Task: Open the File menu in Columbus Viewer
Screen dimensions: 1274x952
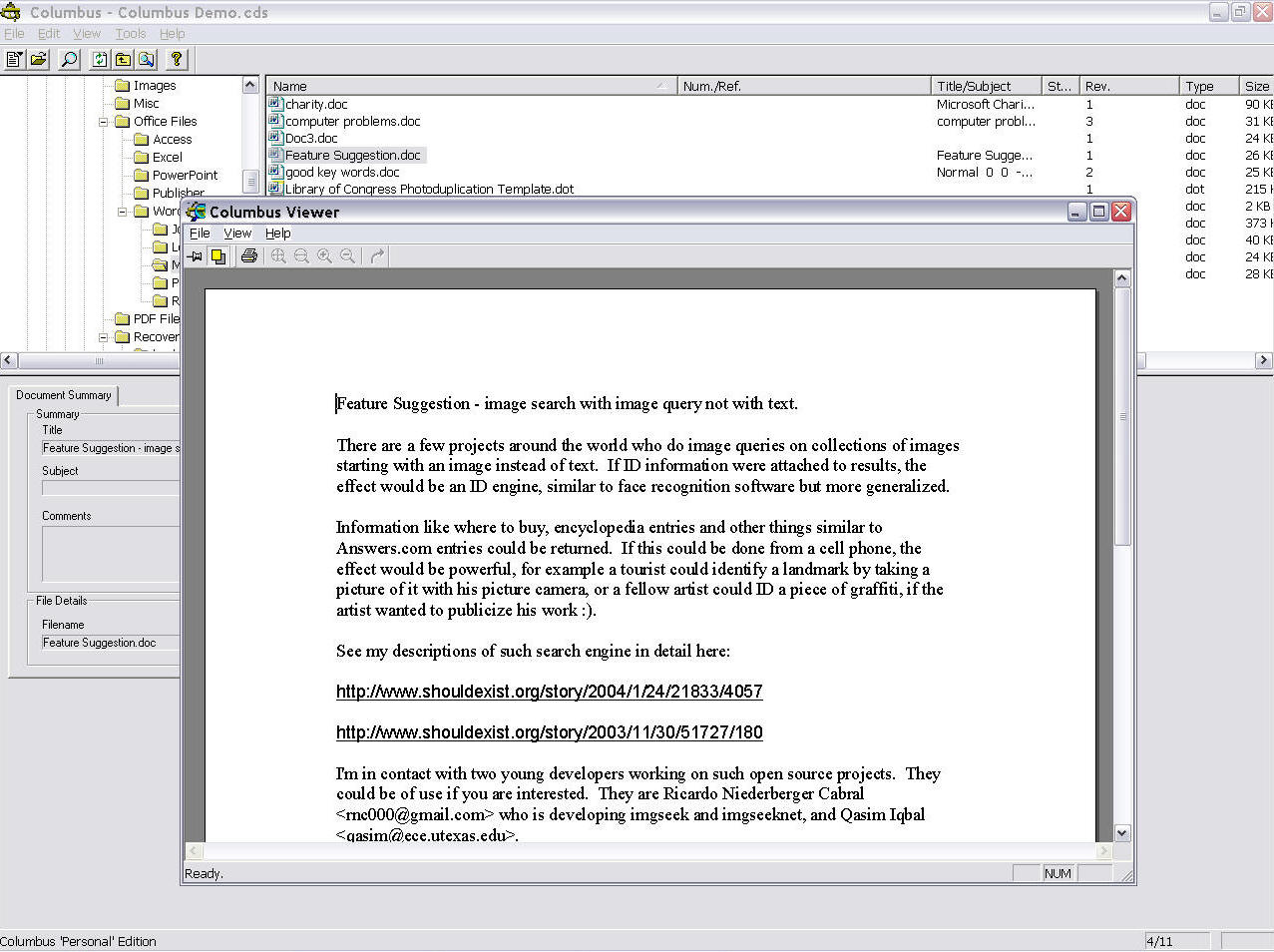Action: pos(200,234)
